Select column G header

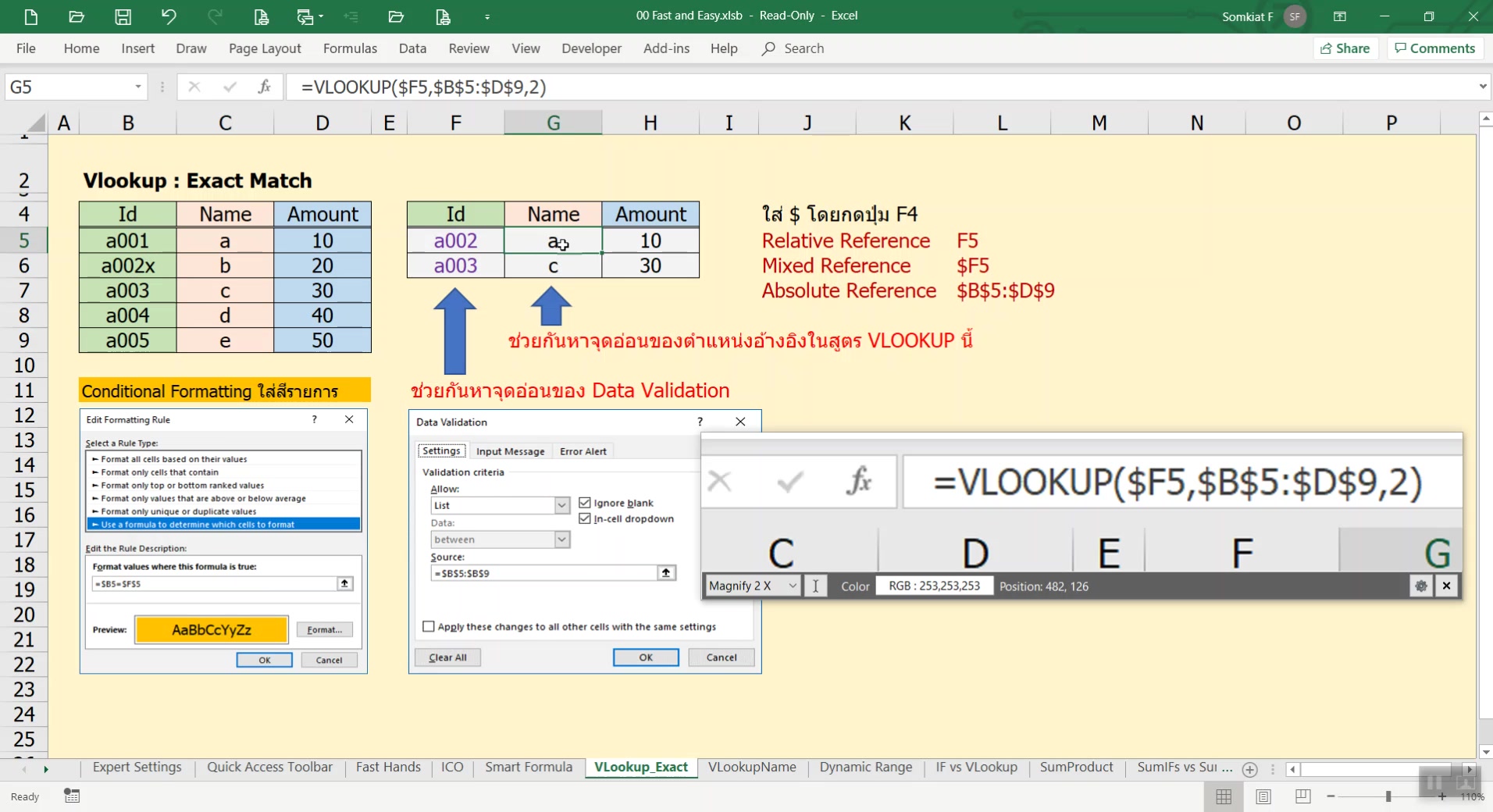tap(553, 123)
